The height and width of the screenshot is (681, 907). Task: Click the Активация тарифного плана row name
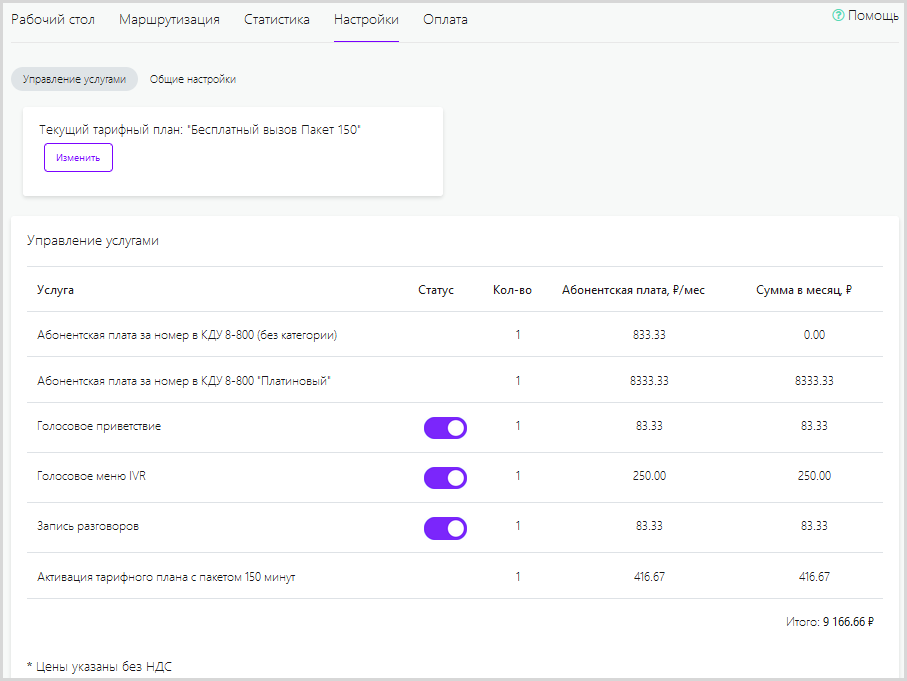[x=166, y=577]
